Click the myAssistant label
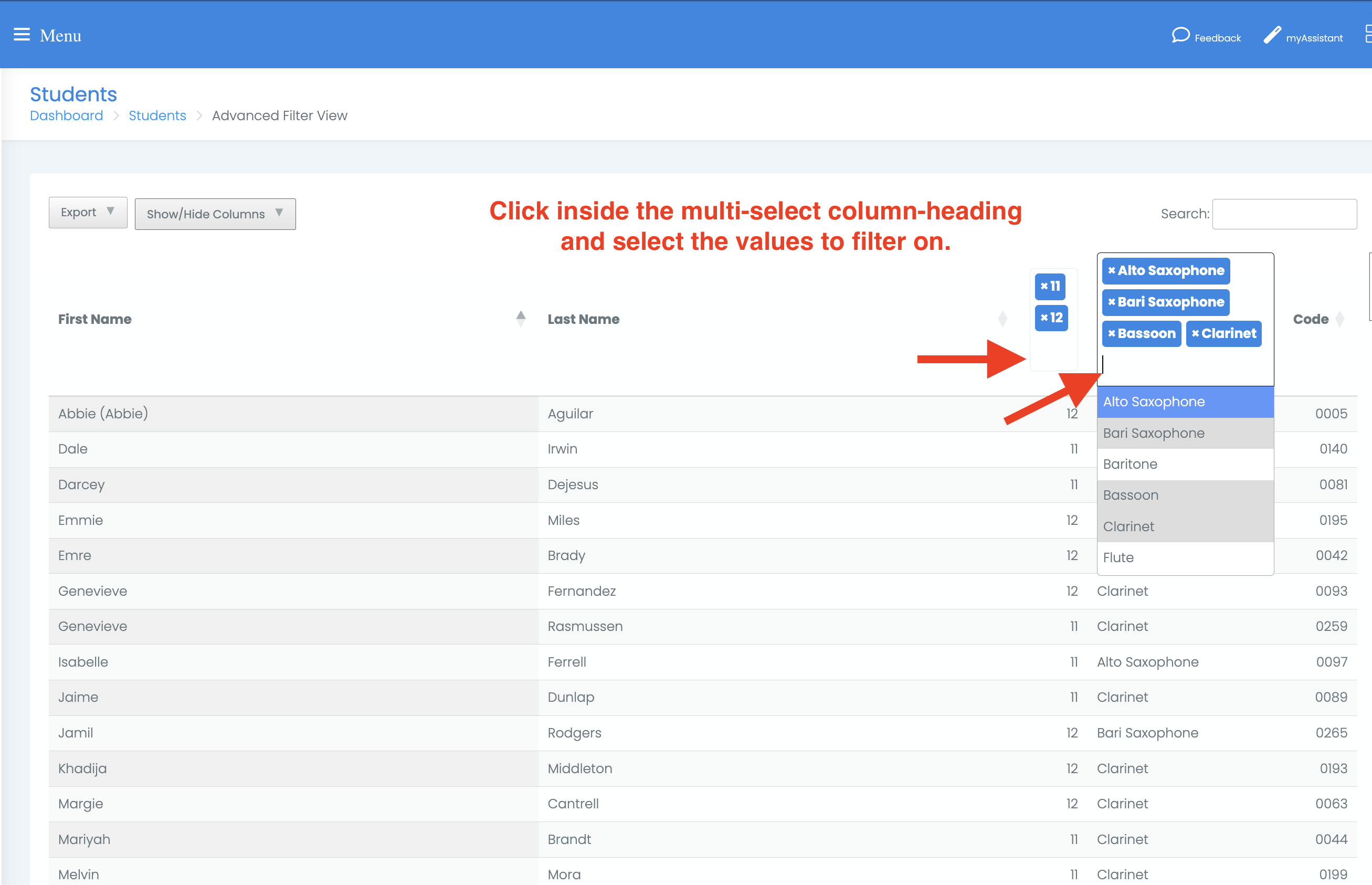 (x=1314, y=38)
